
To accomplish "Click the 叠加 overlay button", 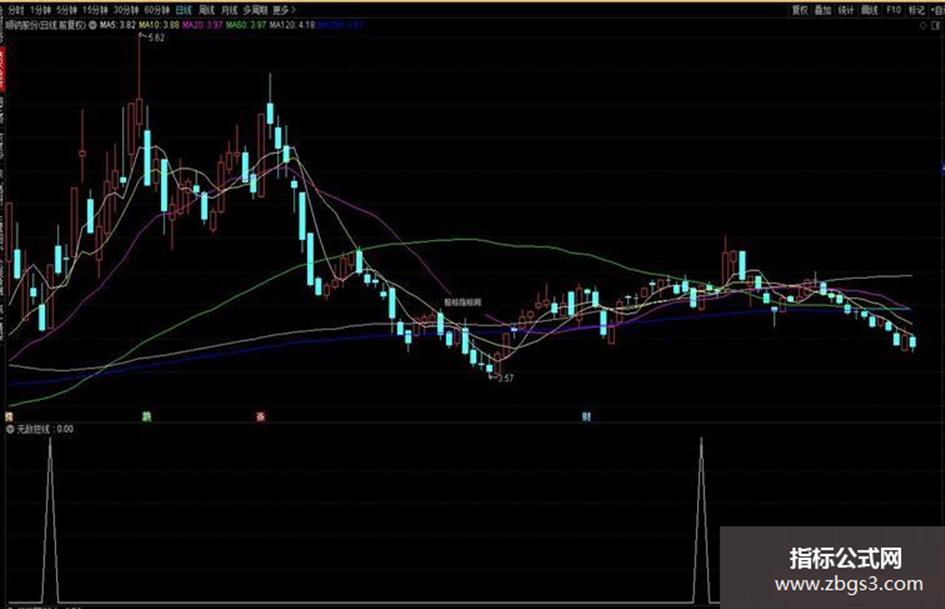I will (823, 10).
